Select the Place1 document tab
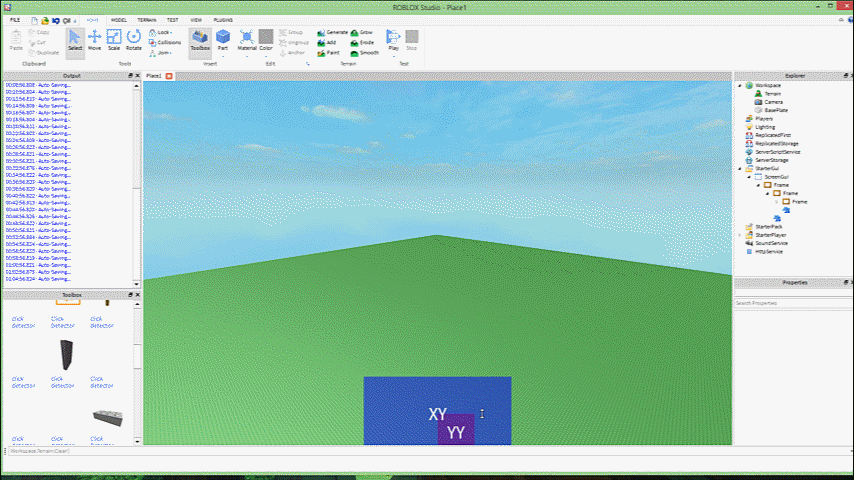854x480 pixels. tap(154, 76)
